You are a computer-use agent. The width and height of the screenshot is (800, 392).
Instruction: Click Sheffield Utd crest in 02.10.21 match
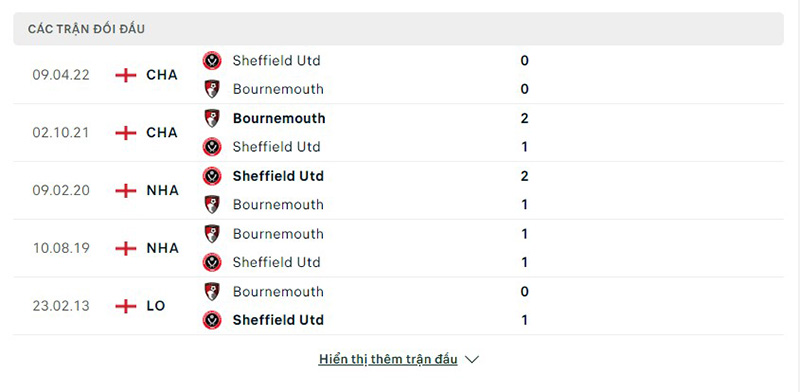point(212,147)
